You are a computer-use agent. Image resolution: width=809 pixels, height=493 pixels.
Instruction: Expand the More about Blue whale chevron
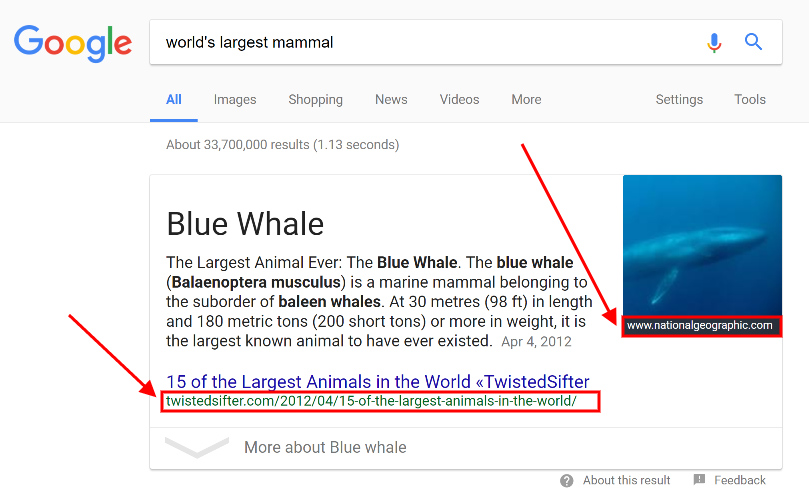pyautogui.click(x=196, y=448)
